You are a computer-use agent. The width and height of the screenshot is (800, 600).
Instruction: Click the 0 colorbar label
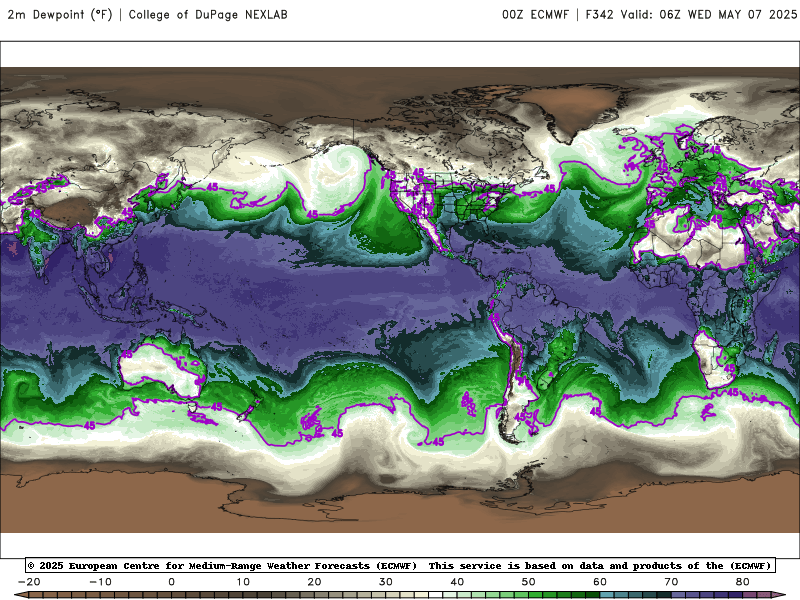pos(171,582)
